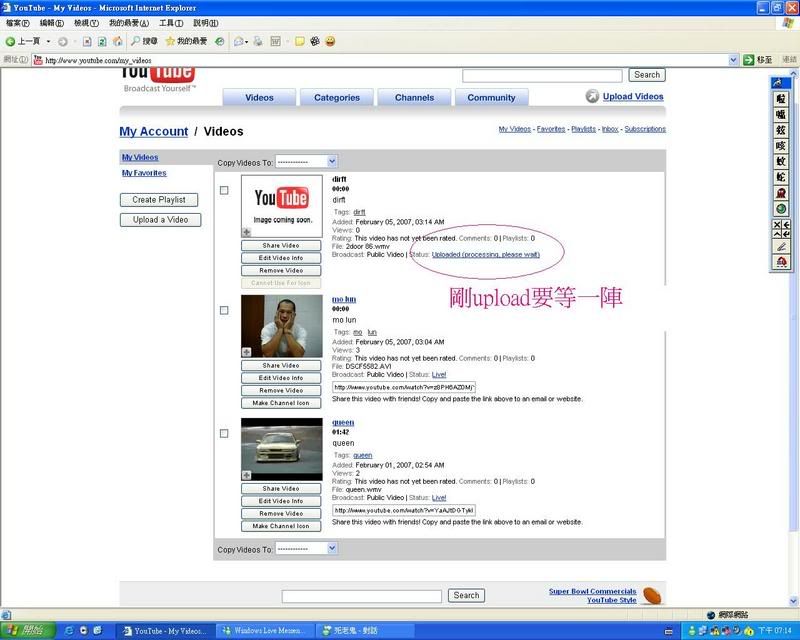
Task: Expand the address bar history dropdown
Action: coord(733,60)
